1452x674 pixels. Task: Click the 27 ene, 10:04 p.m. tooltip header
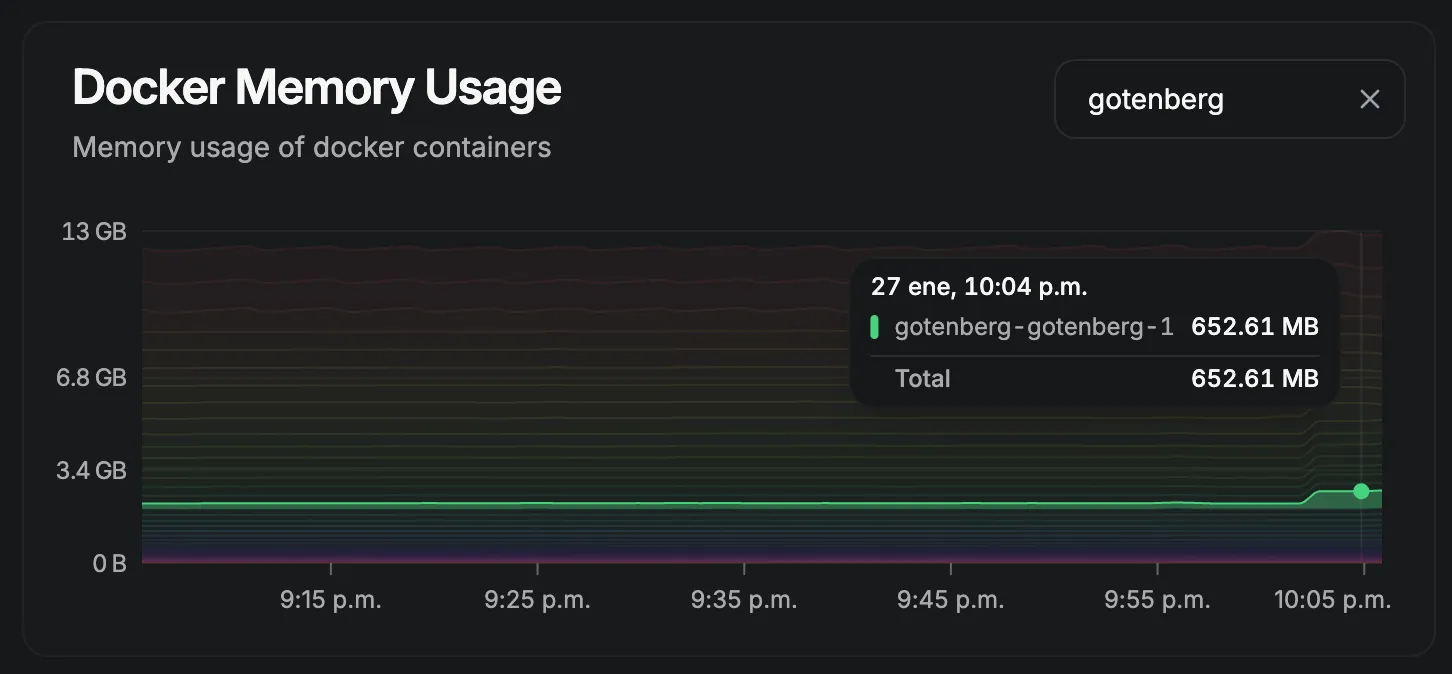pos(979,287)
